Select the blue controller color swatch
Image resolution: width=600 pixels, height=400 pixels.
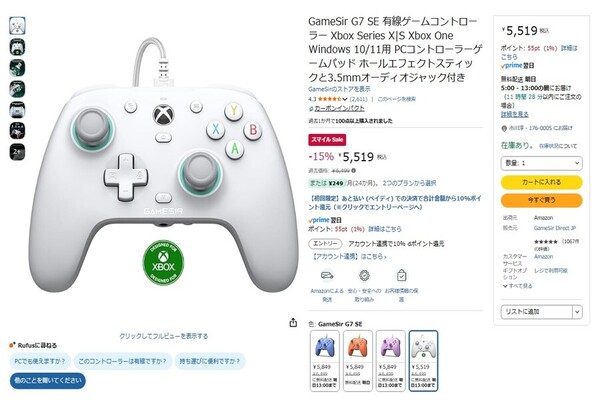(x=324, y=361)
